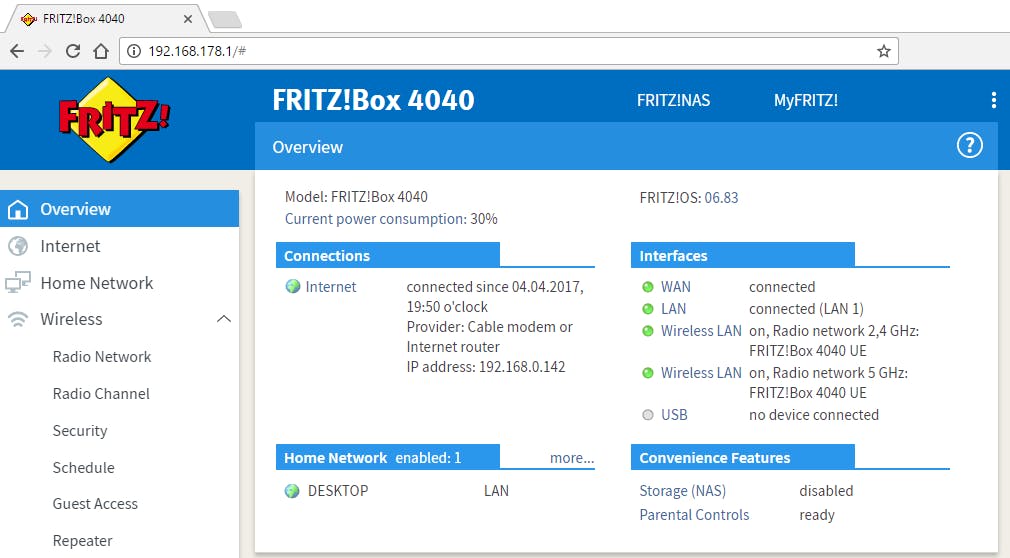Click the DESKTOP device name

click(x=338, y=491)
